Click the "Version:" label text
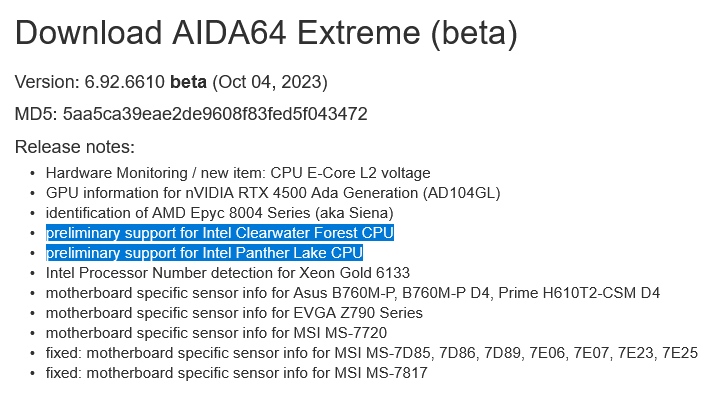The height and width of the screenshot is (400, 726). pos(45,81)
